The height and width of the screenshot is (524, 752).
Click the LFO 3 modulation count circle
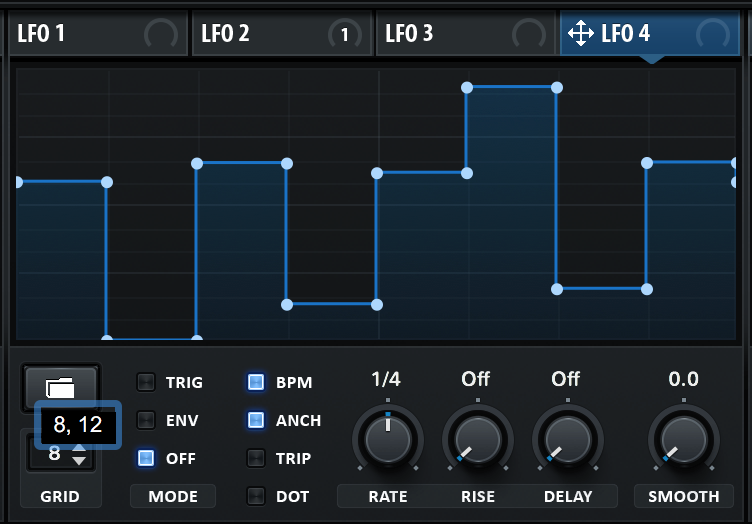click(x=529, y=35)
